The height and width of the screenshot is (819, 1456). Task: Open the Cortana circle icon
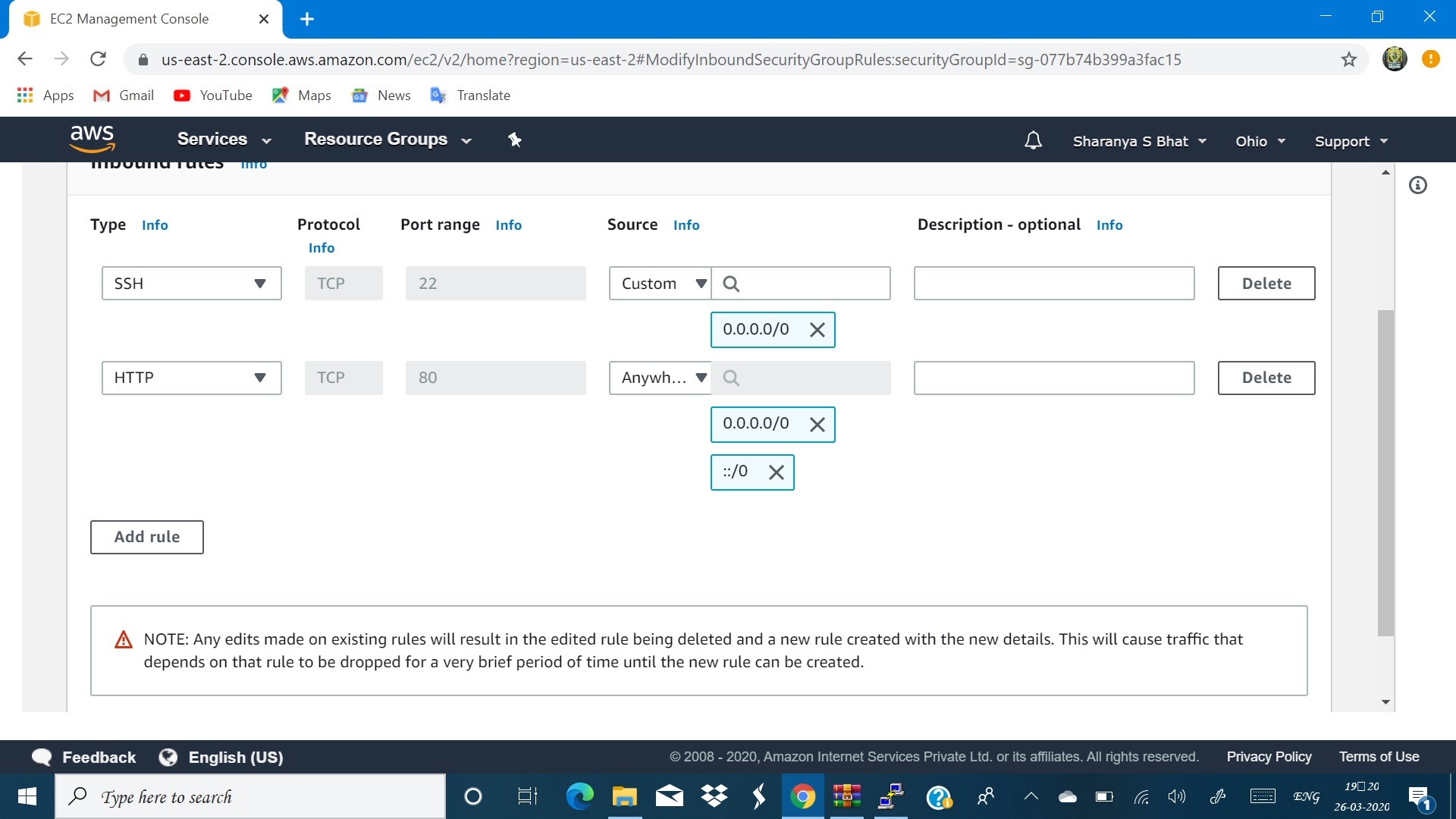[x=472, y=796]
